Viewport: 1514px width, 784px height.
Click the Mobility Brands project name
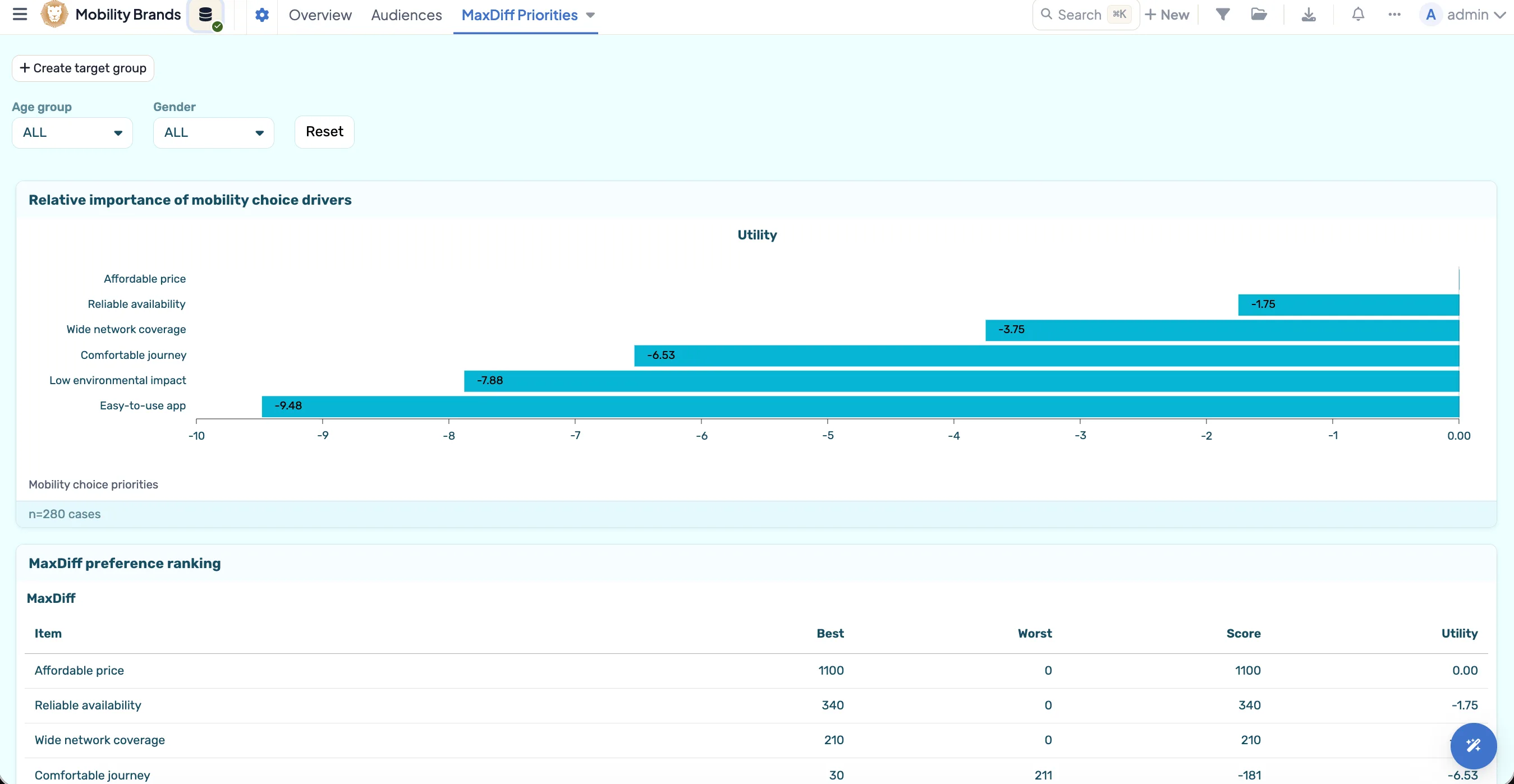(127, 14)
